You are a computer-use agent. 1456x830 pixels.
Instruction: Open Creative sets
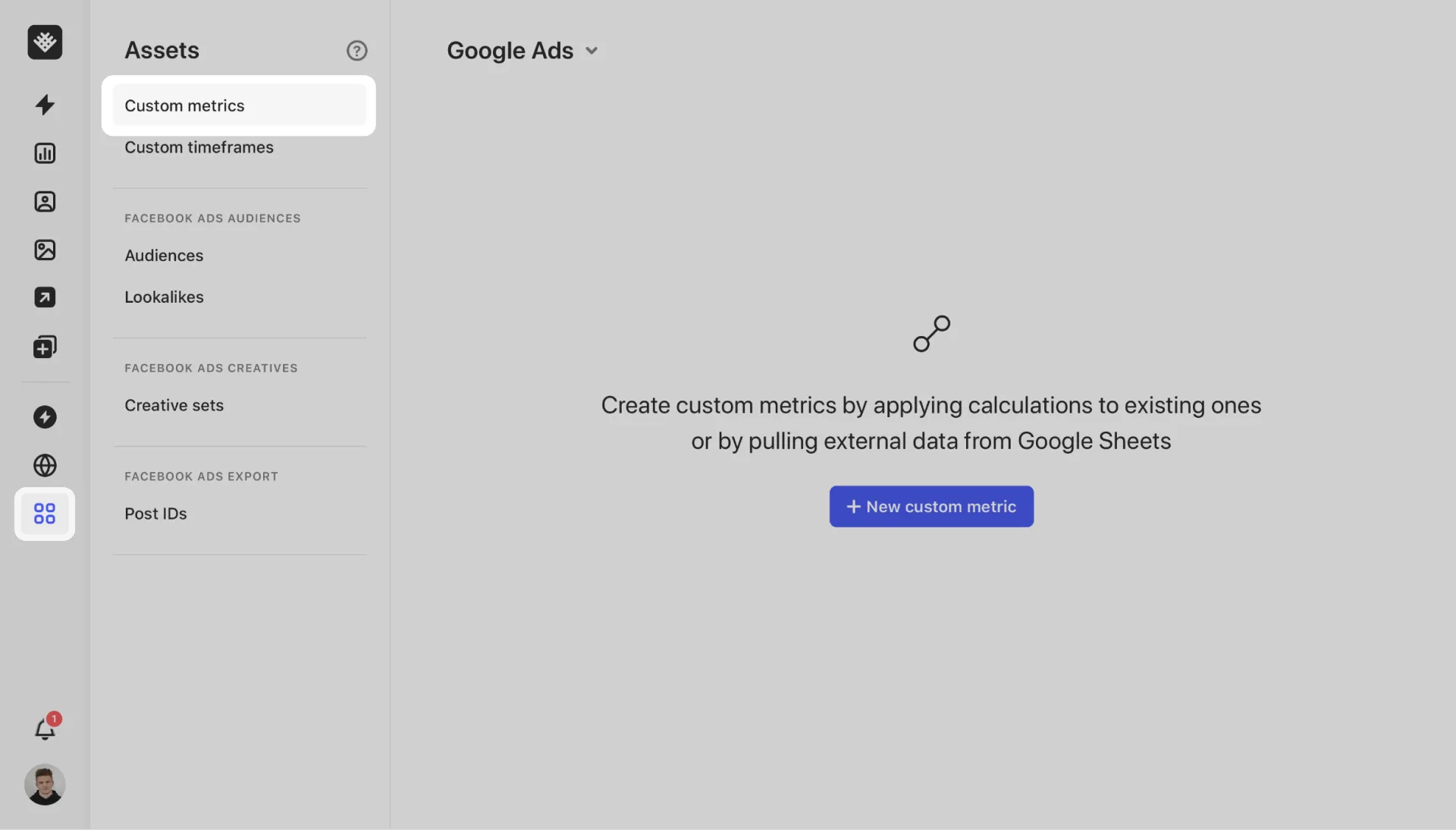coord(174,405)
